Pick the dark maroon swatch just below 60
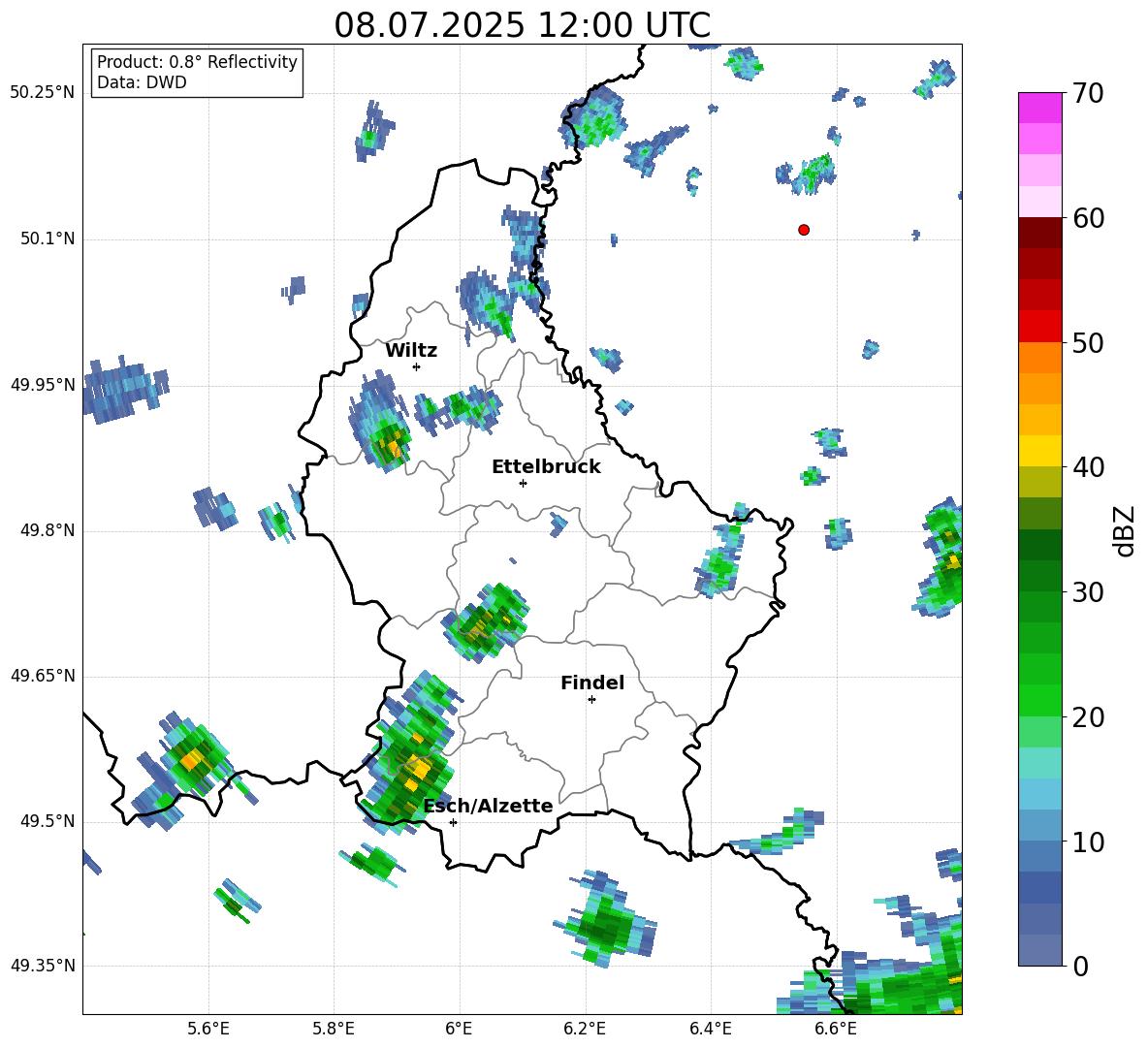 point(1039,233)
